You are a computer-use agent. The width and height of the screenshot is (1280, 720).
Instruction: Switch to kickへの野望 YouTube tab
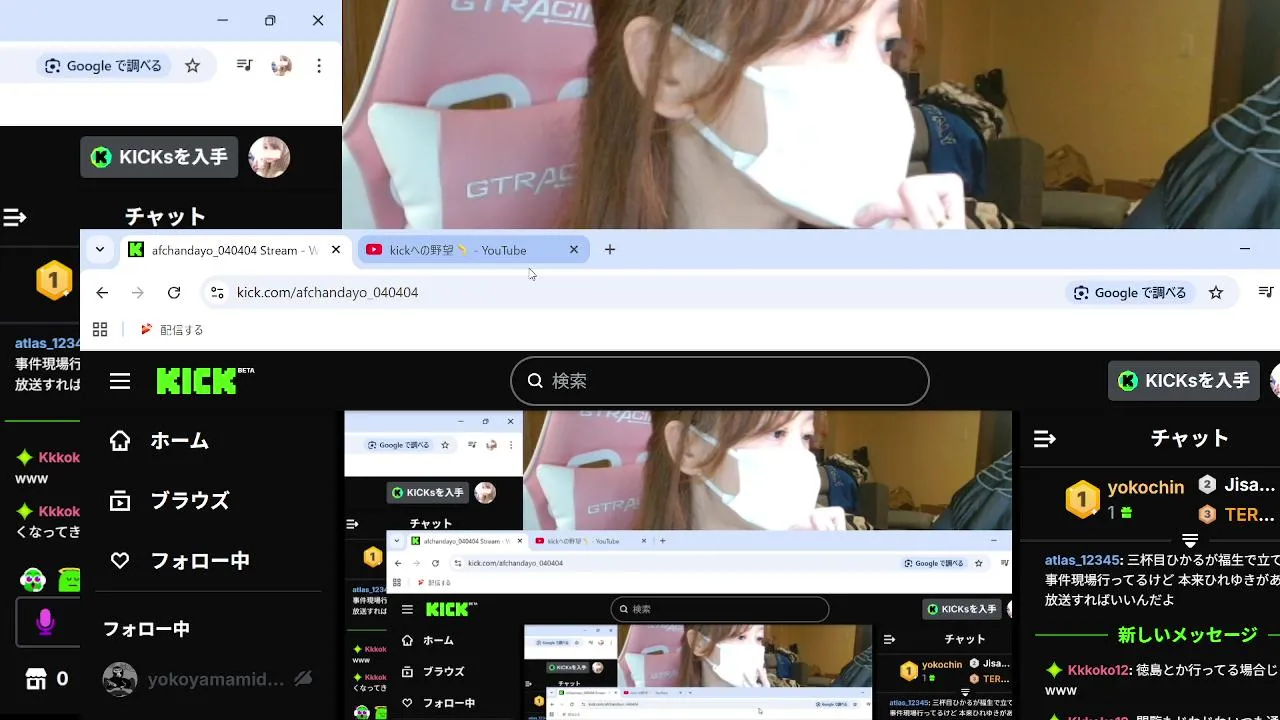474,250
